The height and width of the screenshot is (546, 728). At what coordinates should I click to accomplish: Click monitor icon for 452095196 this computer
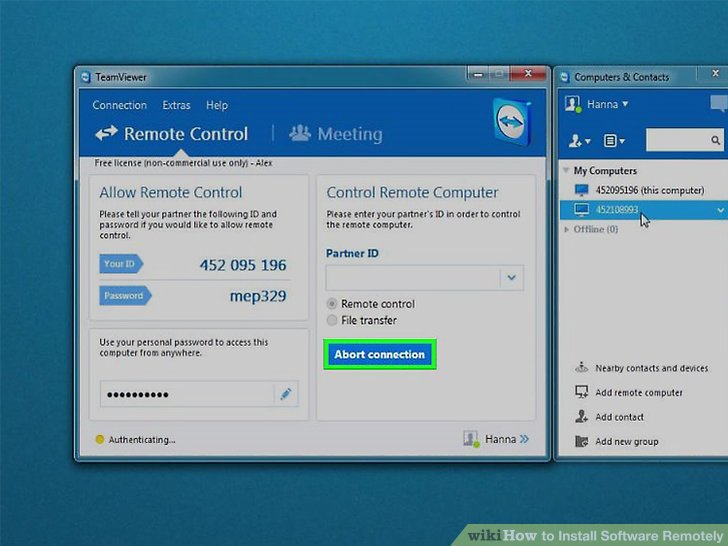pos(581,190)
